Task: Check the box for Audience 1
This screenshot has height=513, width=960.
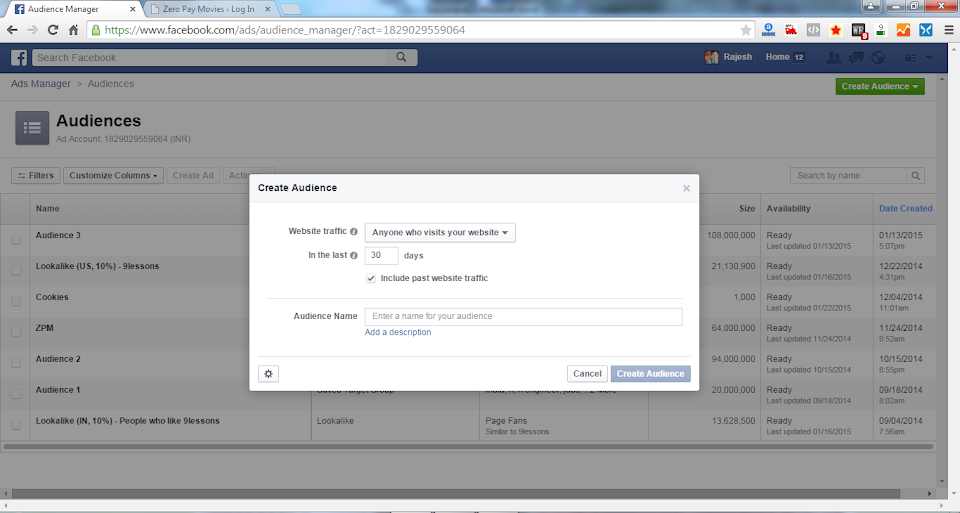Action: coord(16,394)
